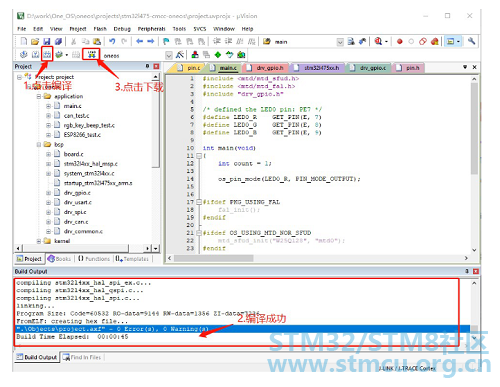Close the Build Output panel with the red X
This screenshot has width=500, height=387.
(476, 271)
